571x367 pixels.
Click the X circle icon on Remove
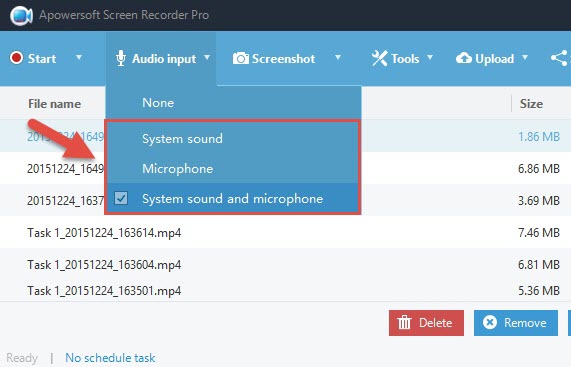pos(490,322)
